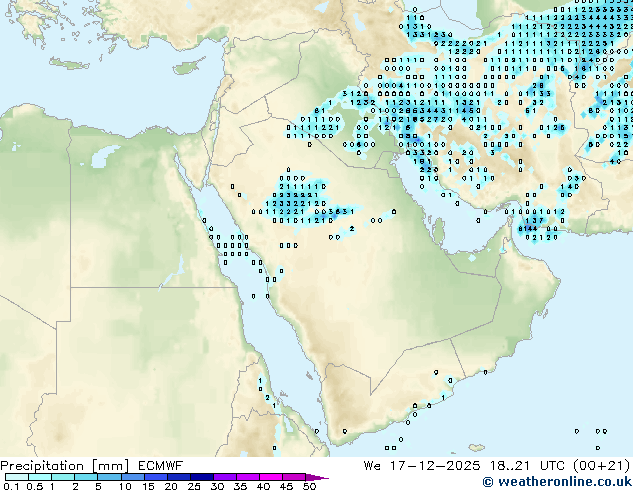
Task: Click the weatheronline.co.uk link text
Action: [x=565, y=482]
